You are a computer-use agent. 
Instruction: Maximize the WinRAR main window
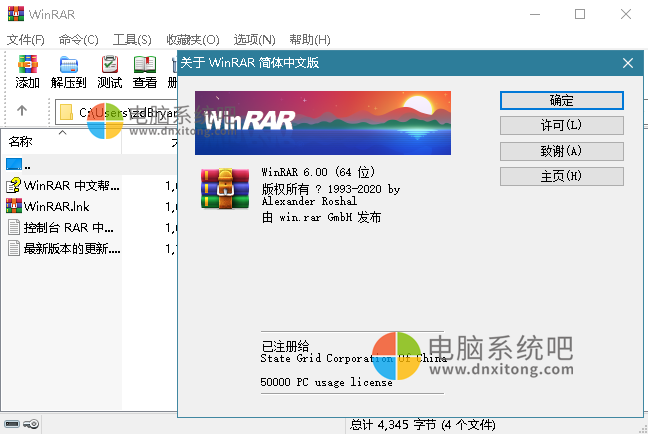point(580,14)
